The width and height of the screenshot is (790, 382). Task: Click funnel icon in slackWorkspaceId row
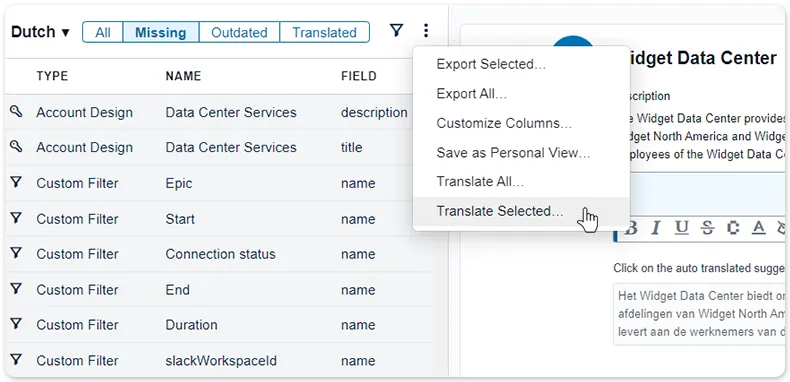click(16, 359)
